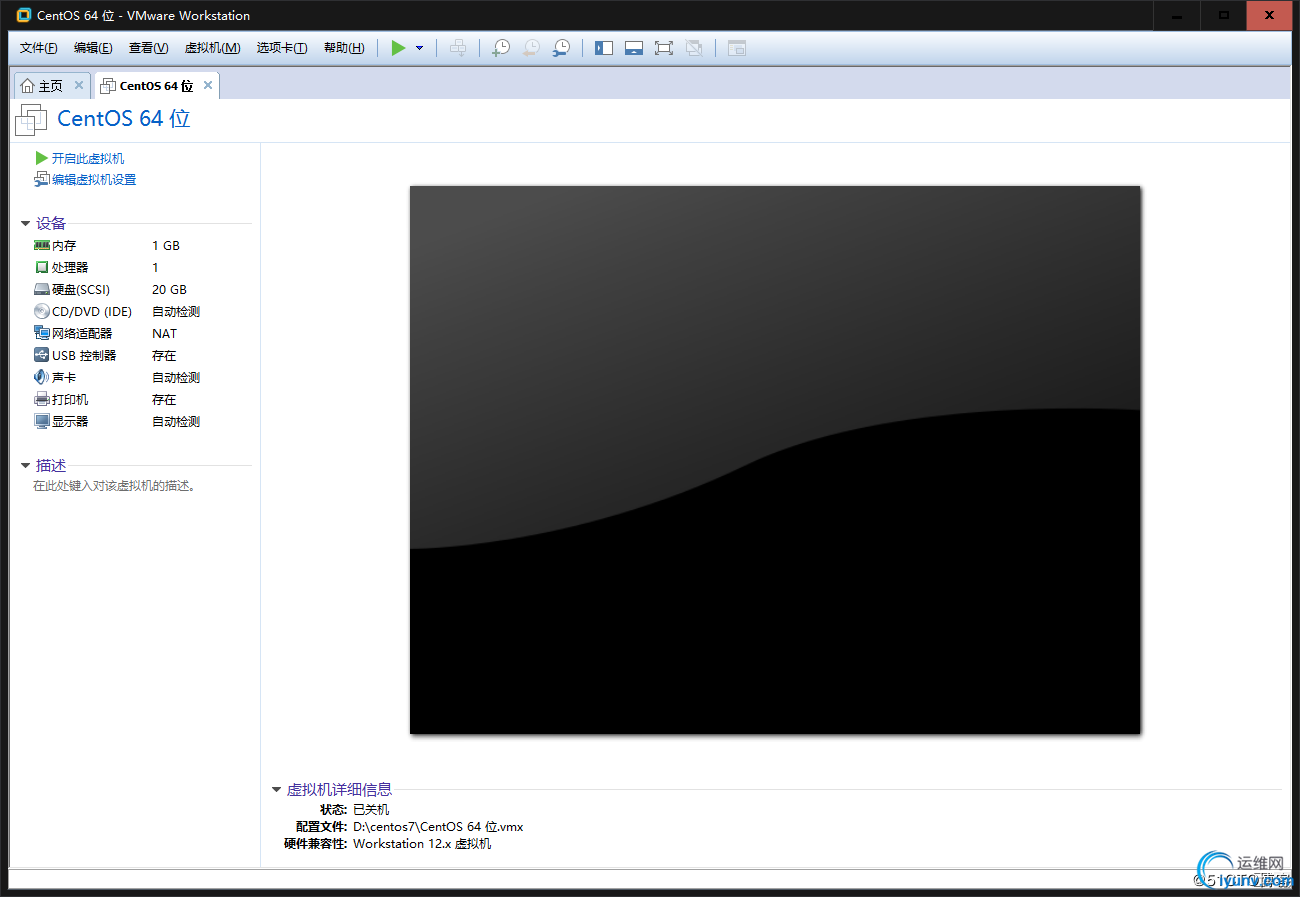Click the 内存 memory device icon
1300x897 pixels.
(x=42, y=245)
